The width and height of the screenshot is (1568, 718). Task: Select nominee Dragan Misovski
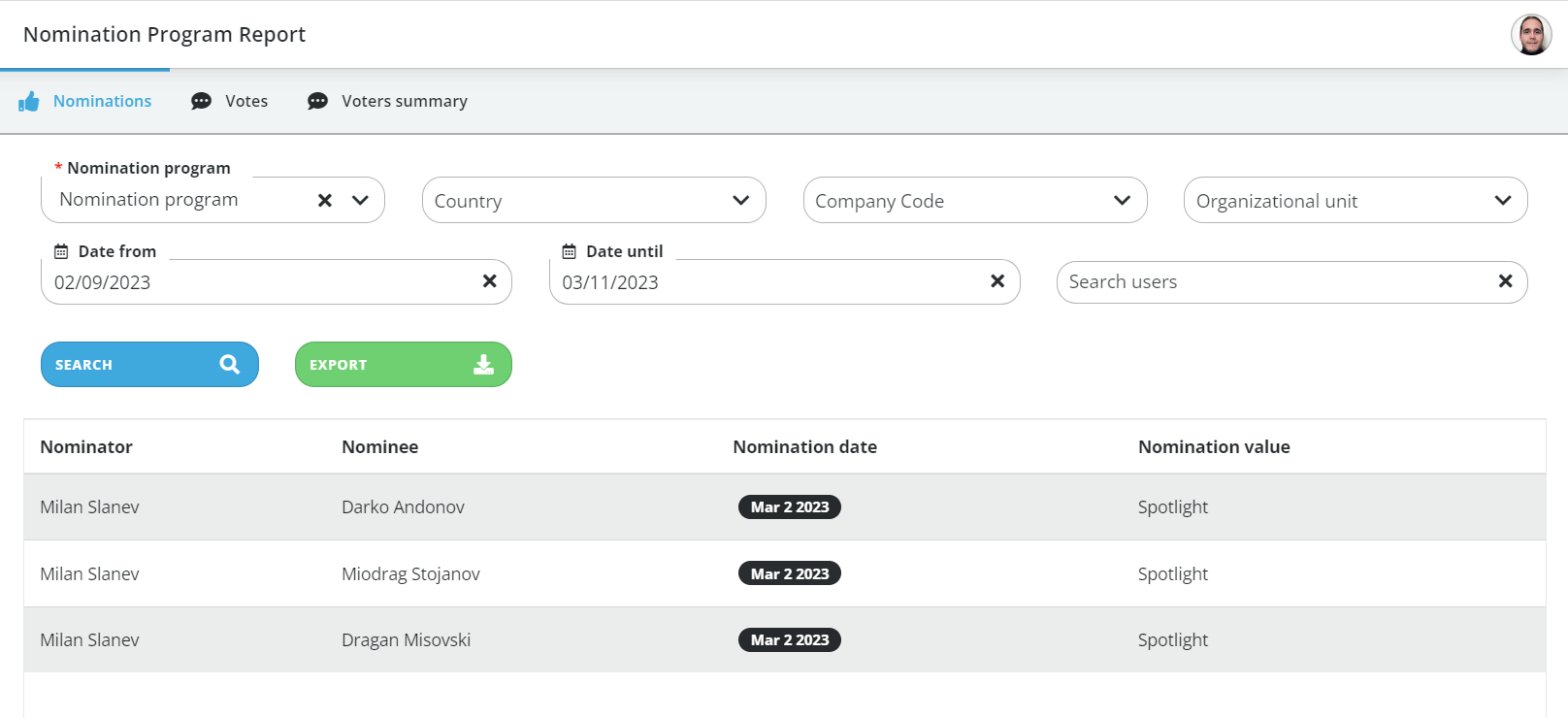(406, 640)
